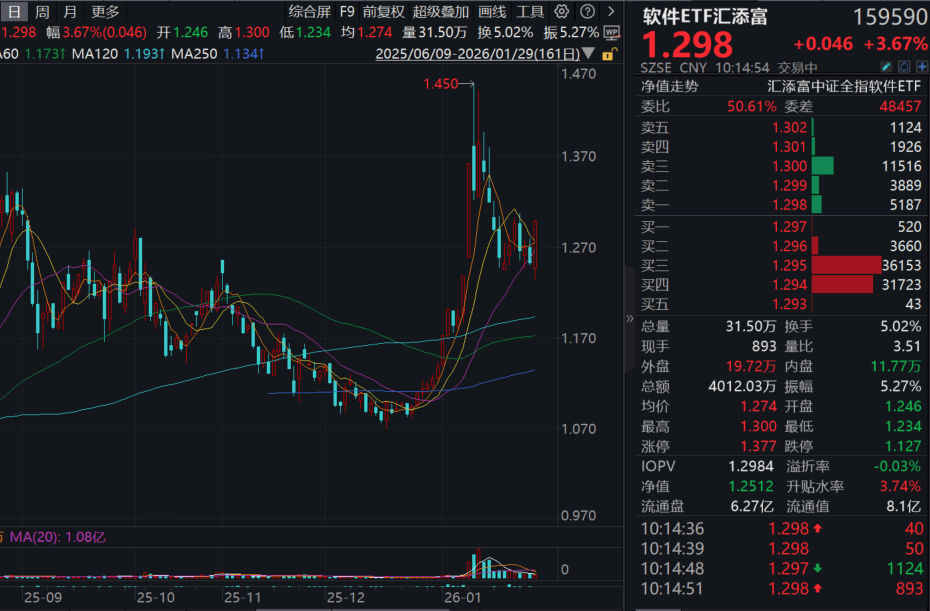
Task: Click the 买三 red order volume bar
Action: (x=846, y=265)
